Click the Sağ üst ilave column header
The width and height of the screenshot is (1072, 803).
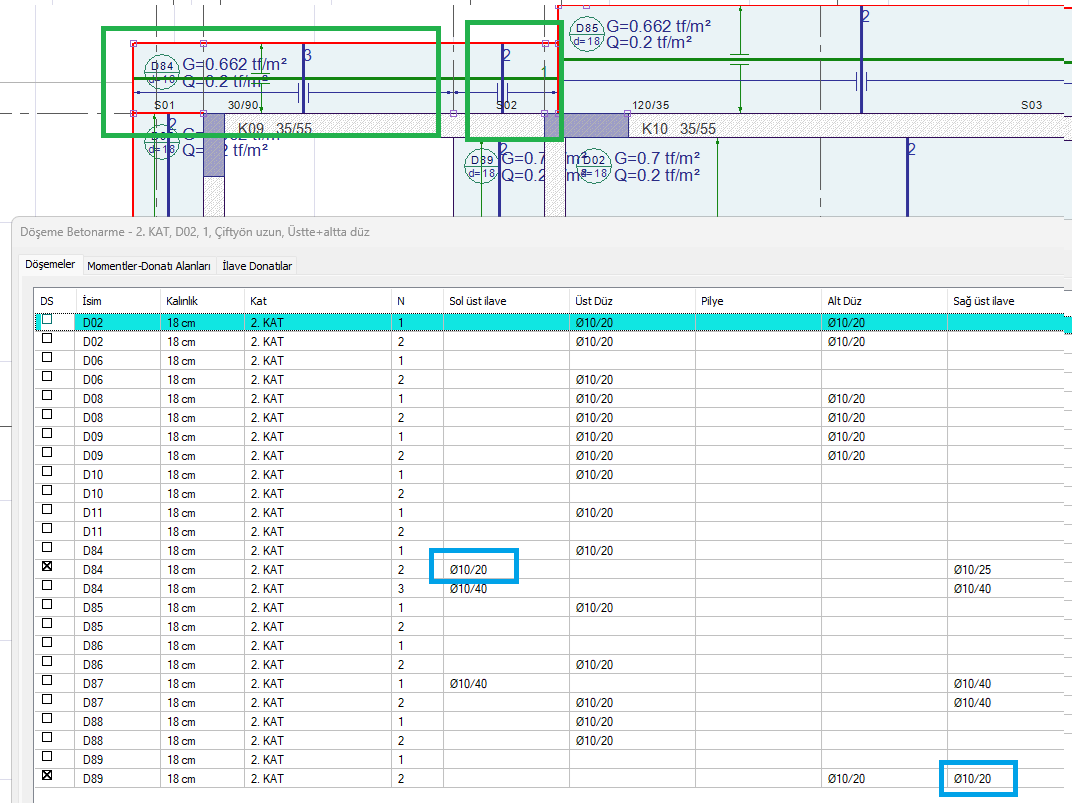[x=984, y=300]
